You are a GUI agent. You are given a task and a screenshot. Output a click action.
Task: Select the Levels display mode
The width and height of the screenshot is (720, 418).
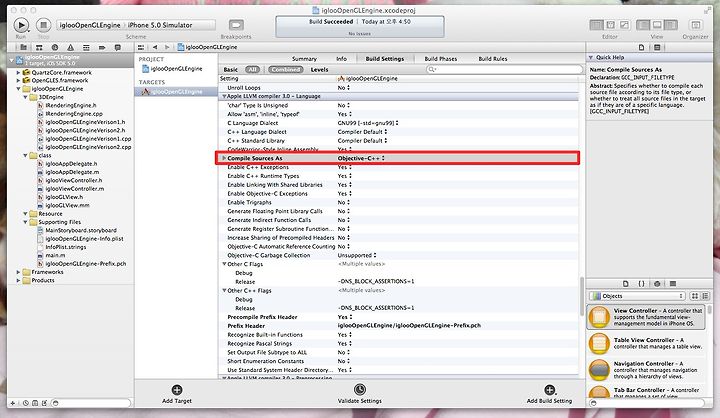[x=319, y=69]
